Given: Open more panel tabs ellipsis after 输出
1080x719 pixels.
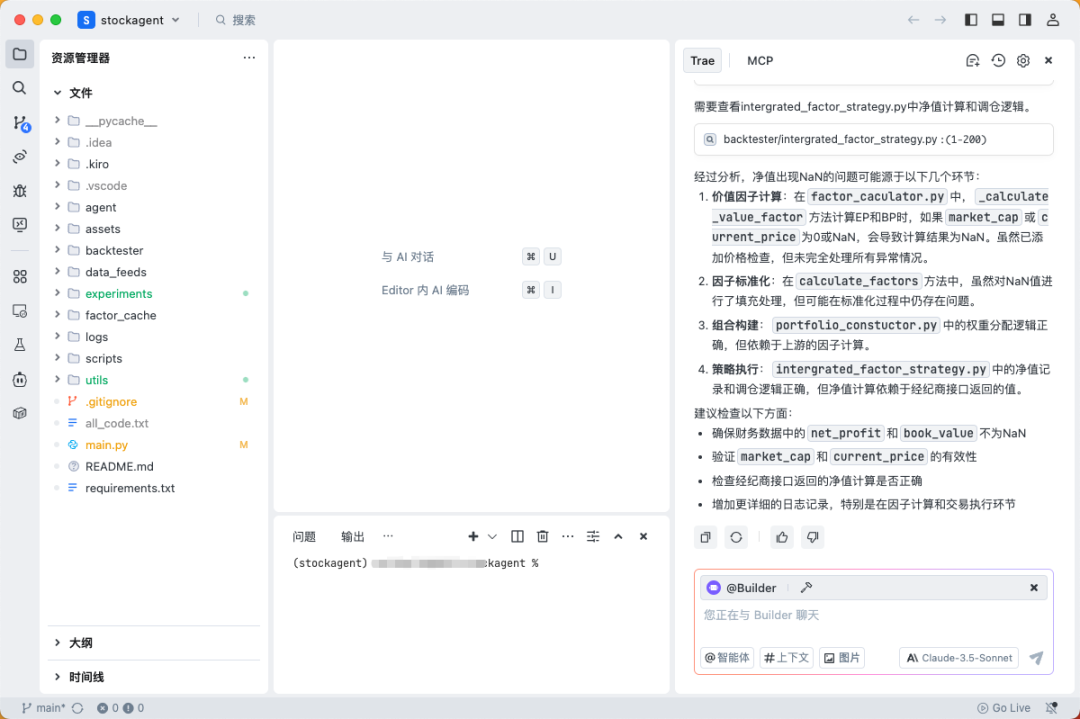Looking at the screenshot, I should (x=388, y=536).
